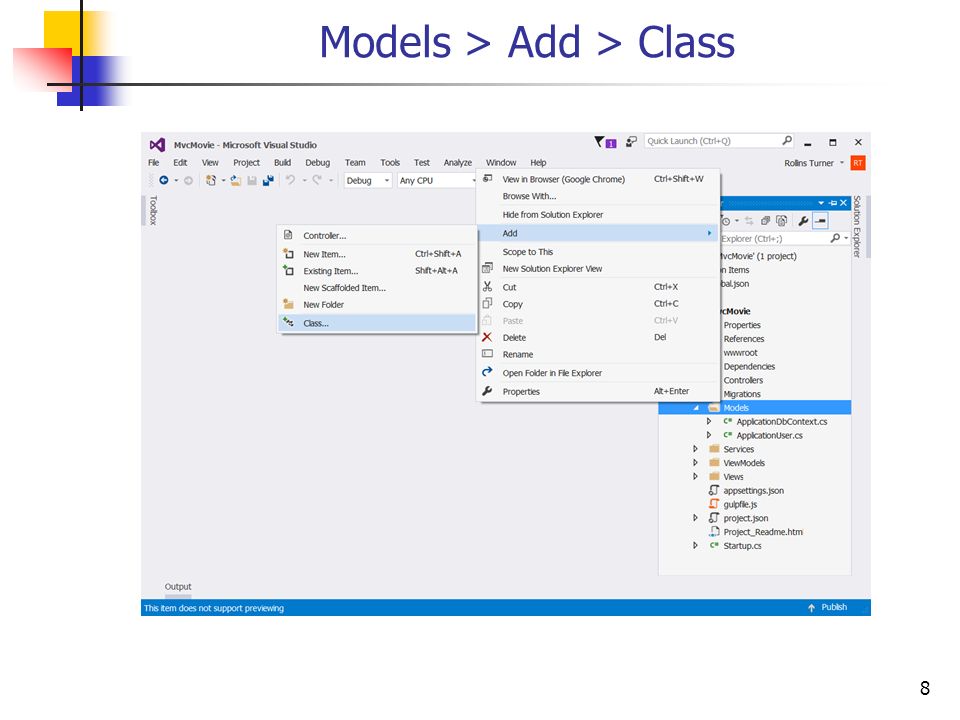Viewport: 960px width, 720px height.
Task: Choose Class... from the Add submenu
Action: point(377,323)
